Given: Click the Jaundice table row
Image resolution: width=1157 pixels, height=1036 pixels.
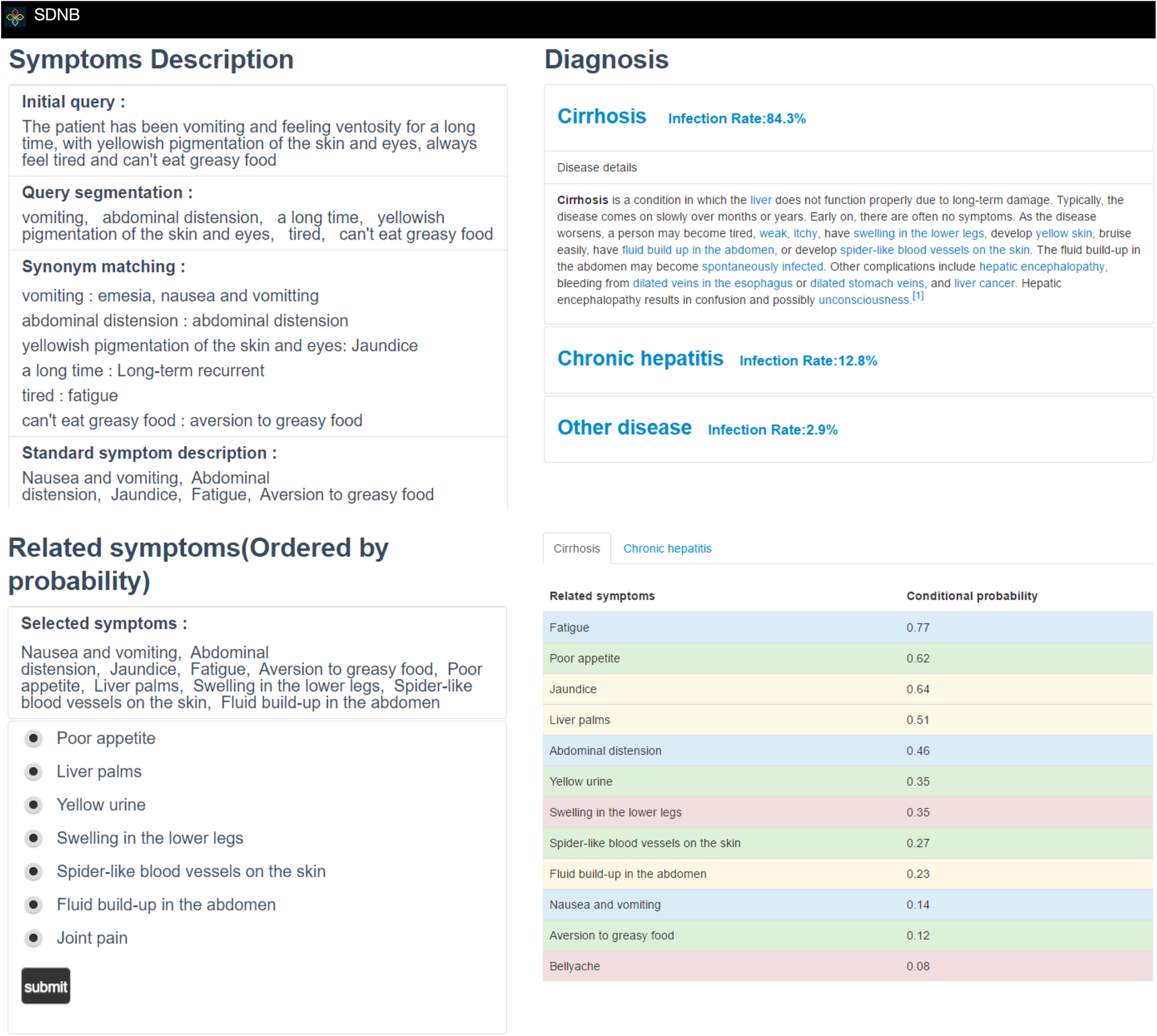Looking at the screenshot, I should [848, 689].
